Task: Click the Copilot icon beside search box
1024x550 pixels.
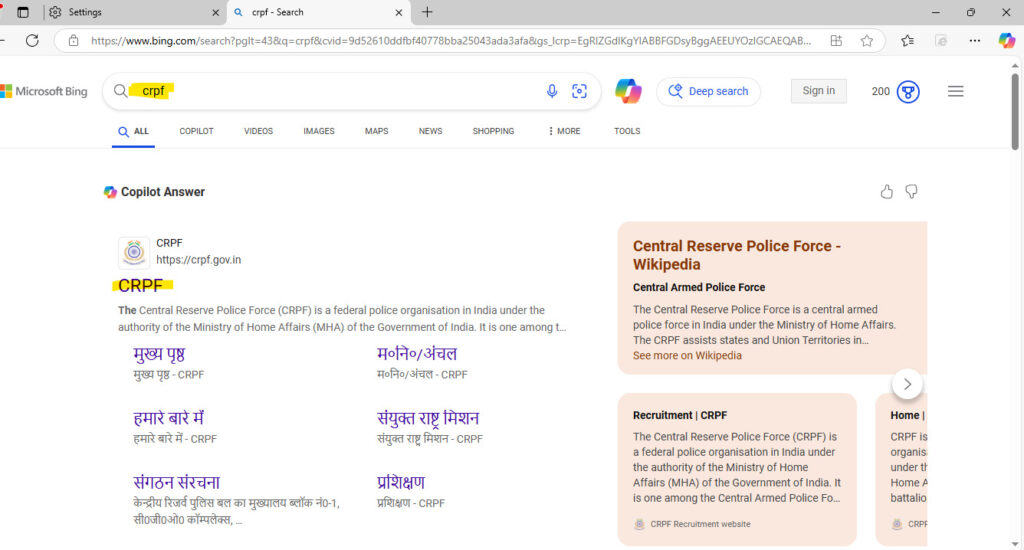Action: click(628, 91)
